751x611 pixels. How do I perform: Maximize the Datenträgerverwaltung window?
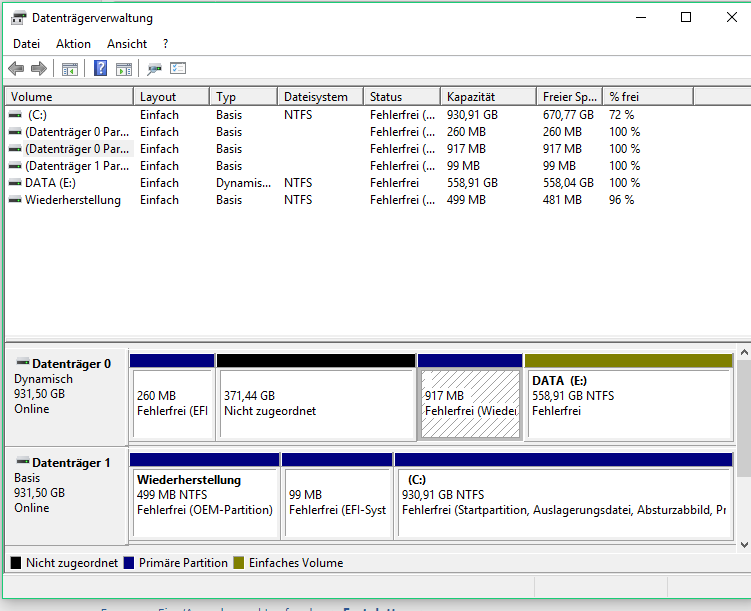[x=686, y=18]
